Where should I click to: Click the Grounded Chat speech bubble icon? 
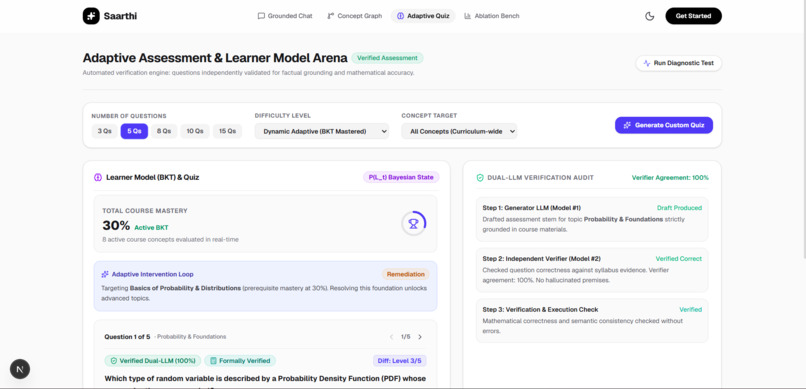click(261, 16)
